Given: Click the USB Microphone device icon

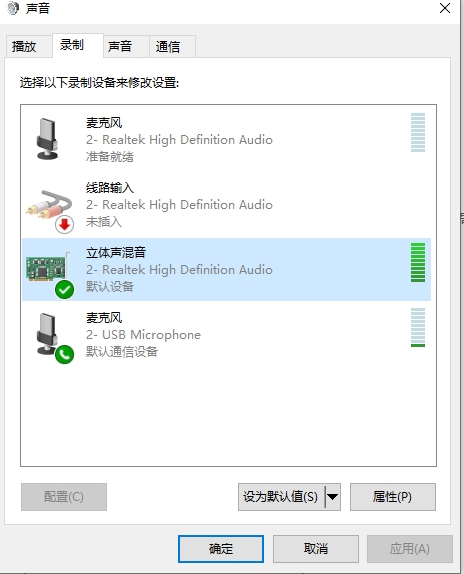Looking at the screenshot, I should (46, 334).
